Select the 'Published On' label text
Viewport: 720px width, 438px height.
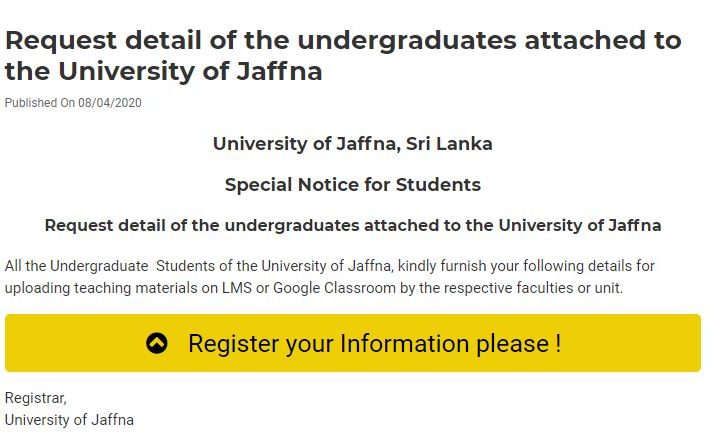(x=40, y=103)
